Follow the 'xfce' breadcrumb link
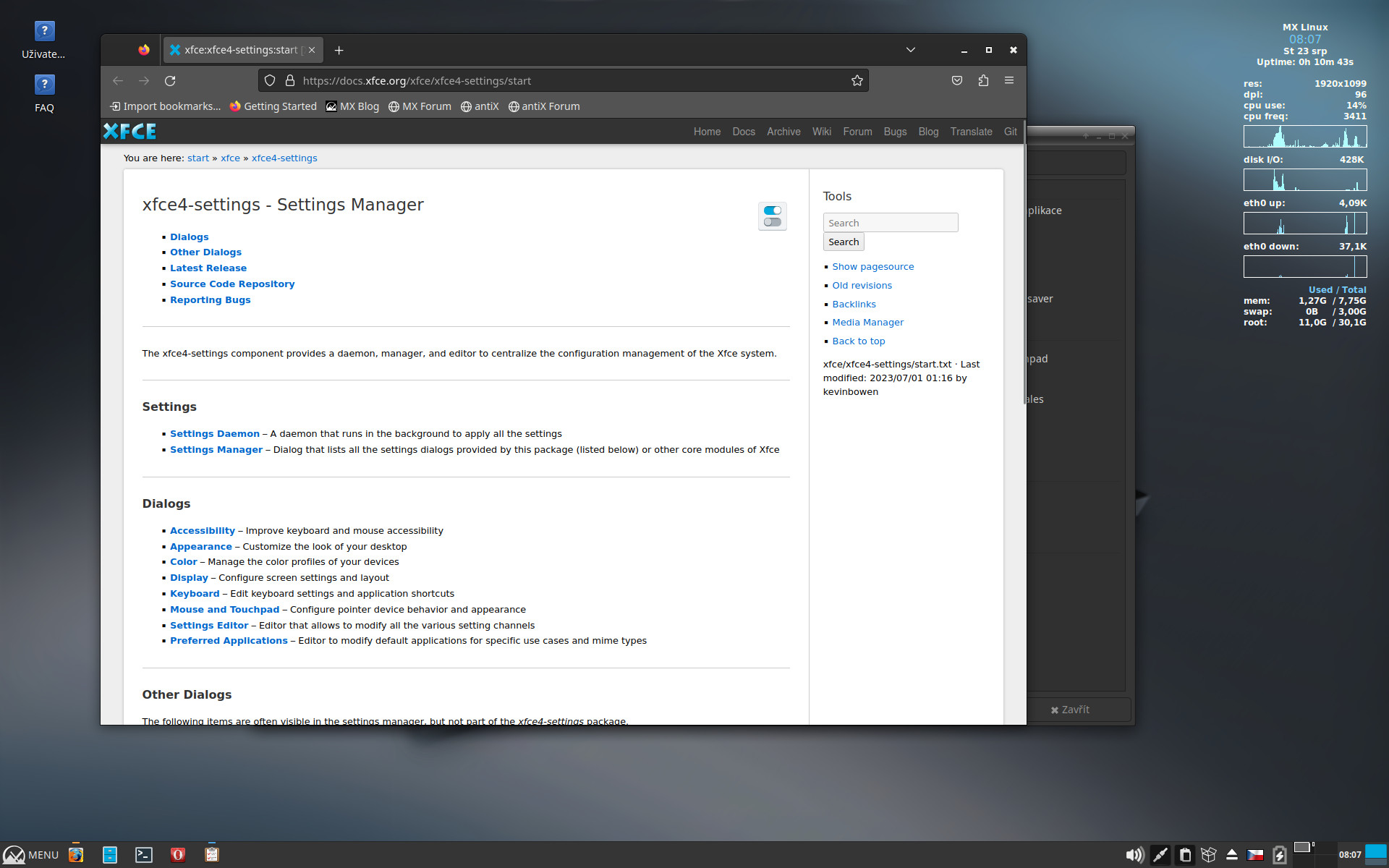 click(x=230, y=158)
